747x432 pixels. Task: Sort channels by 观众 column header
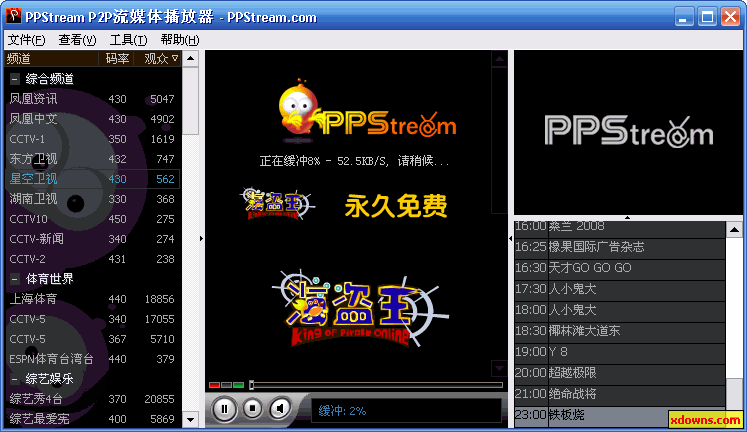pos(157,59)
